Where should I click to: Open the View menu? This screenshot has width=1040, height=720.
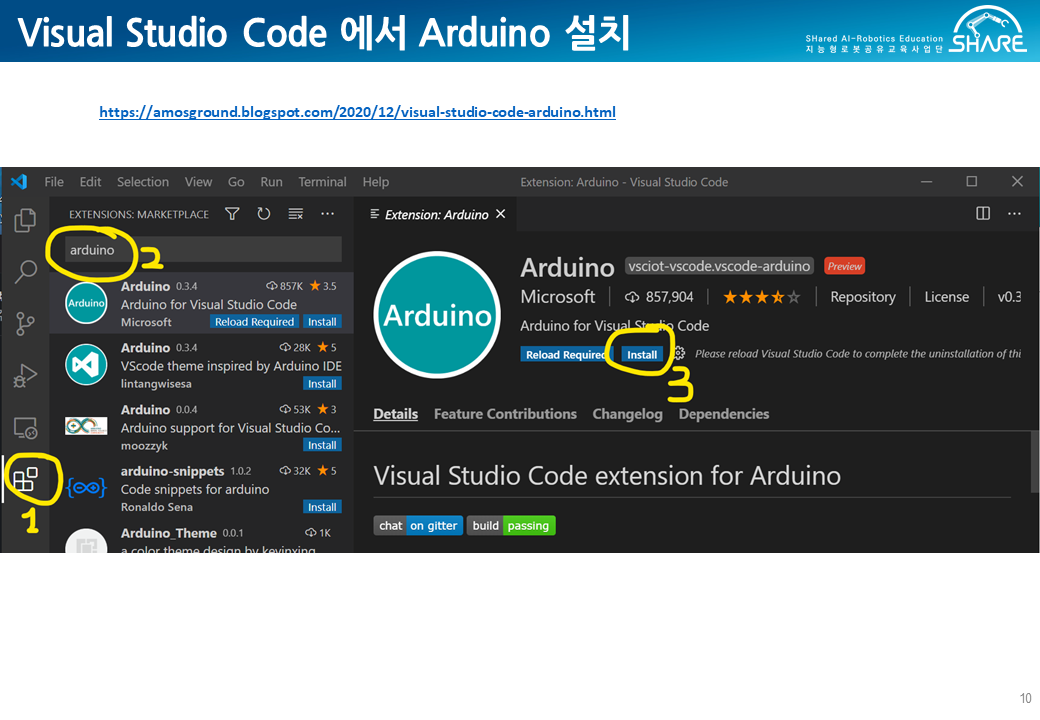tap(198, 182)
